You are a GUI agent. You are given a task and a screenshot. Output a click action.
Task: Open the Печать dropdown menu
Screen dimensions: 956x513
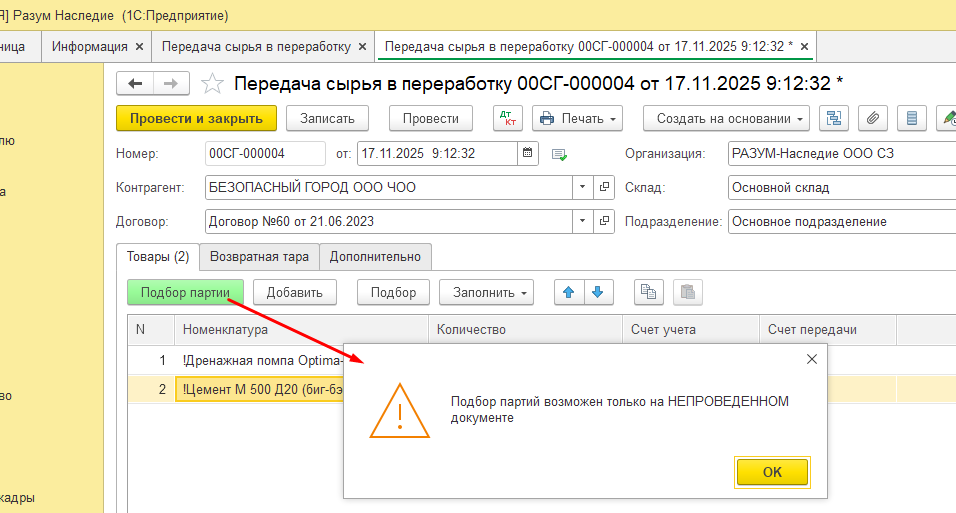[579, 118]
